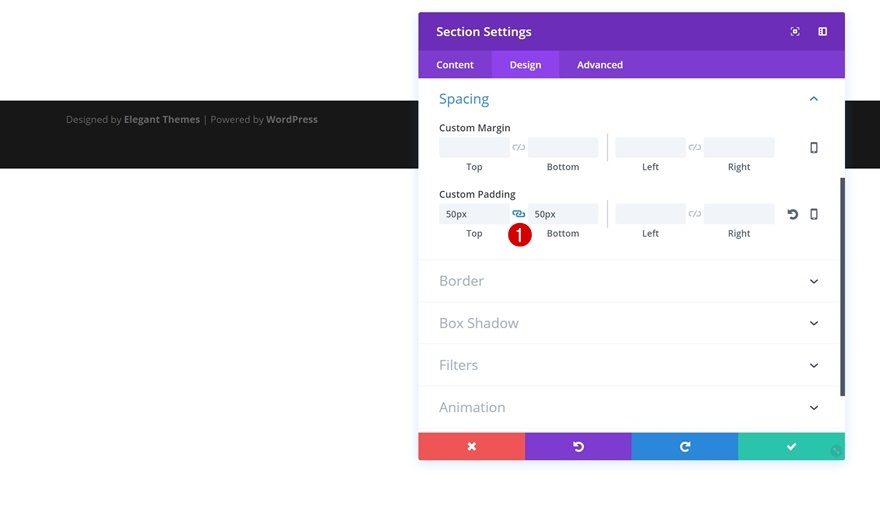Toggle the padding top-bottom link
Screen dimensions: 880x526
(519, 214)
